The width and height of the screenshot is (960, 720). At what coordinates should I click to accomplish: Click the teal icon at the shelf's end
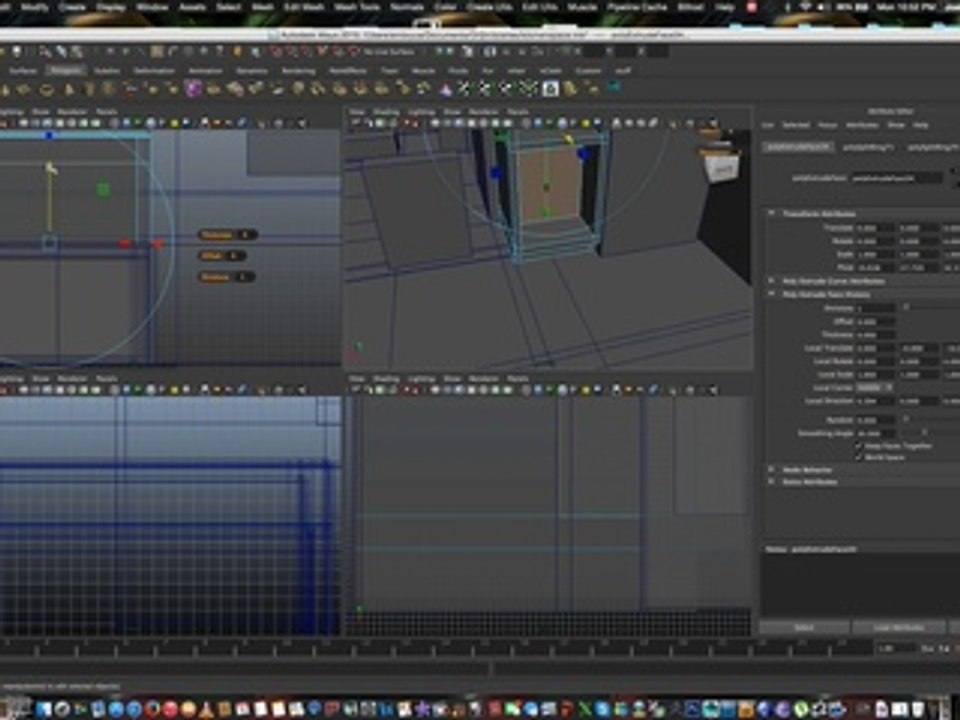[x=613, y=88]
